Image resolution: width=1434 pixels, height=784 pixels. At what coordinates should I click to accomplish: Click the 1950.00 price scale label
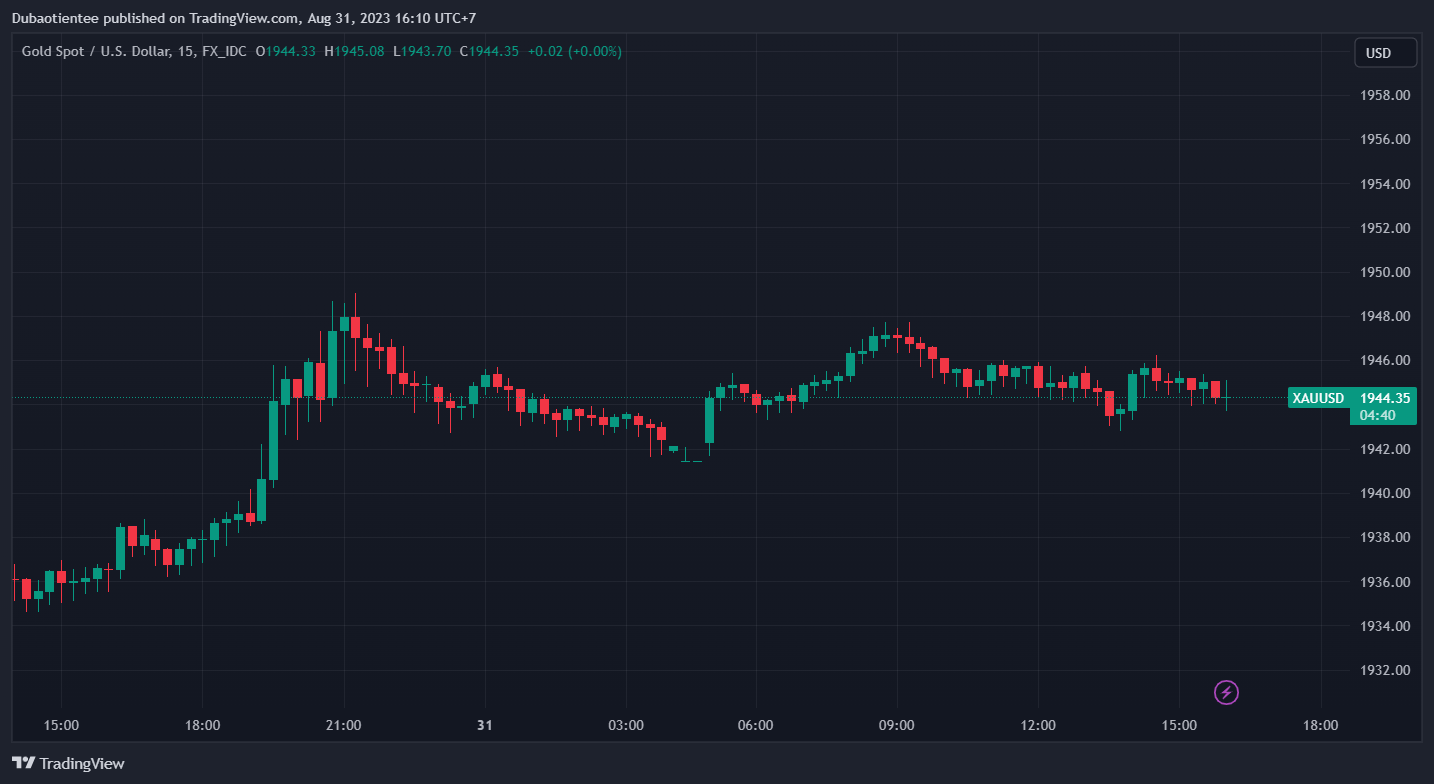(x=1386, y=272)
